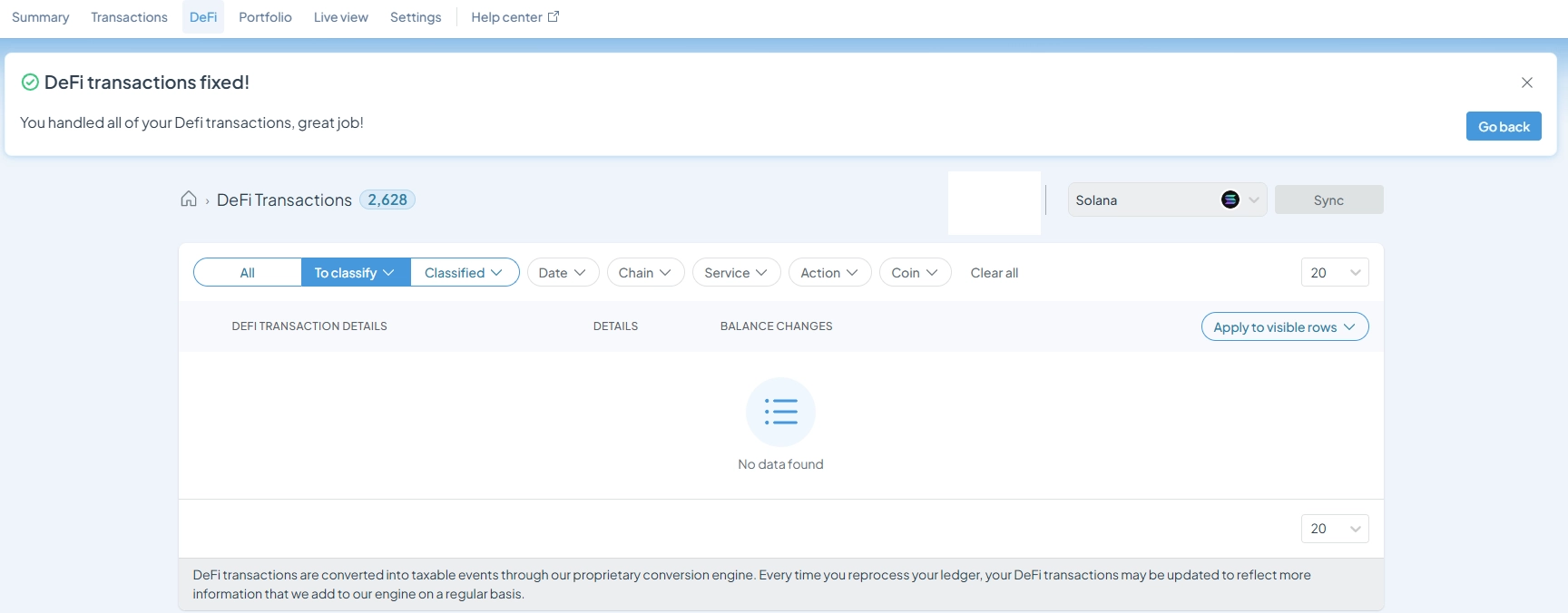This screenshot has width=1568, height=613.
Task: Open the Help center external link
Action: 514,17
